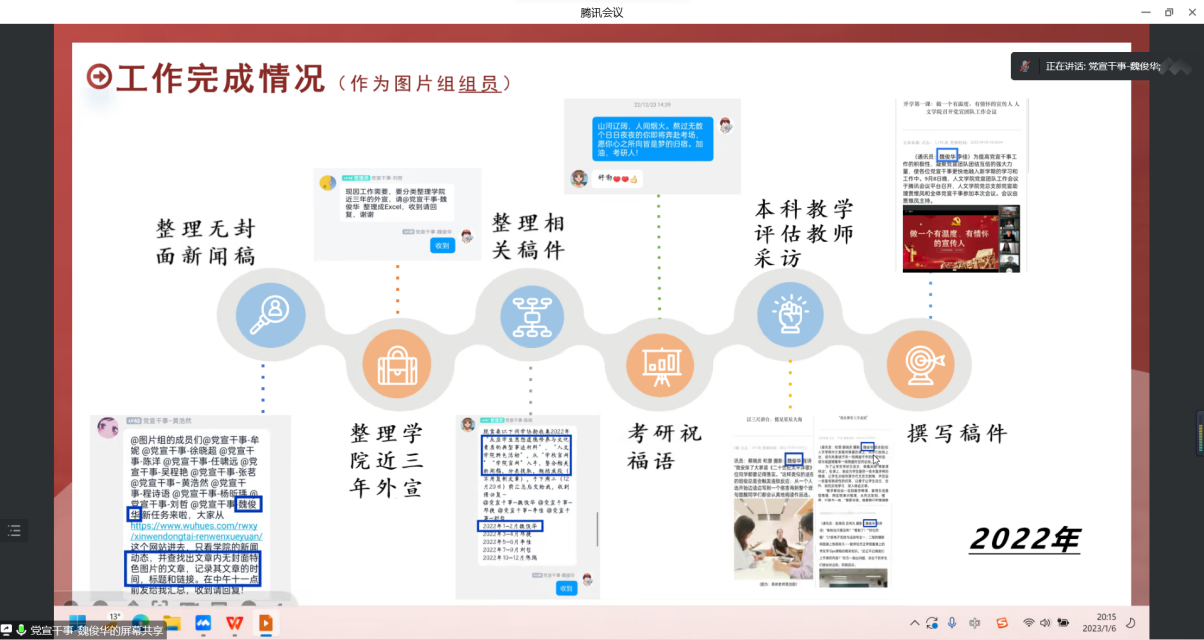The height and width of the screenshot is (640, 1204).
Task: Click the orange presentation chart circle icon
Action: 659,364
